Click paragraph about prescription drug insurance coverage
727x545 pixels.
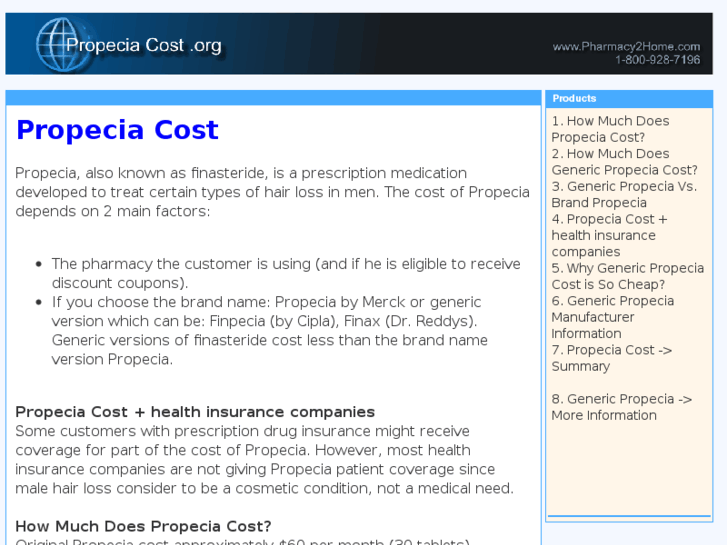[264, 459]
